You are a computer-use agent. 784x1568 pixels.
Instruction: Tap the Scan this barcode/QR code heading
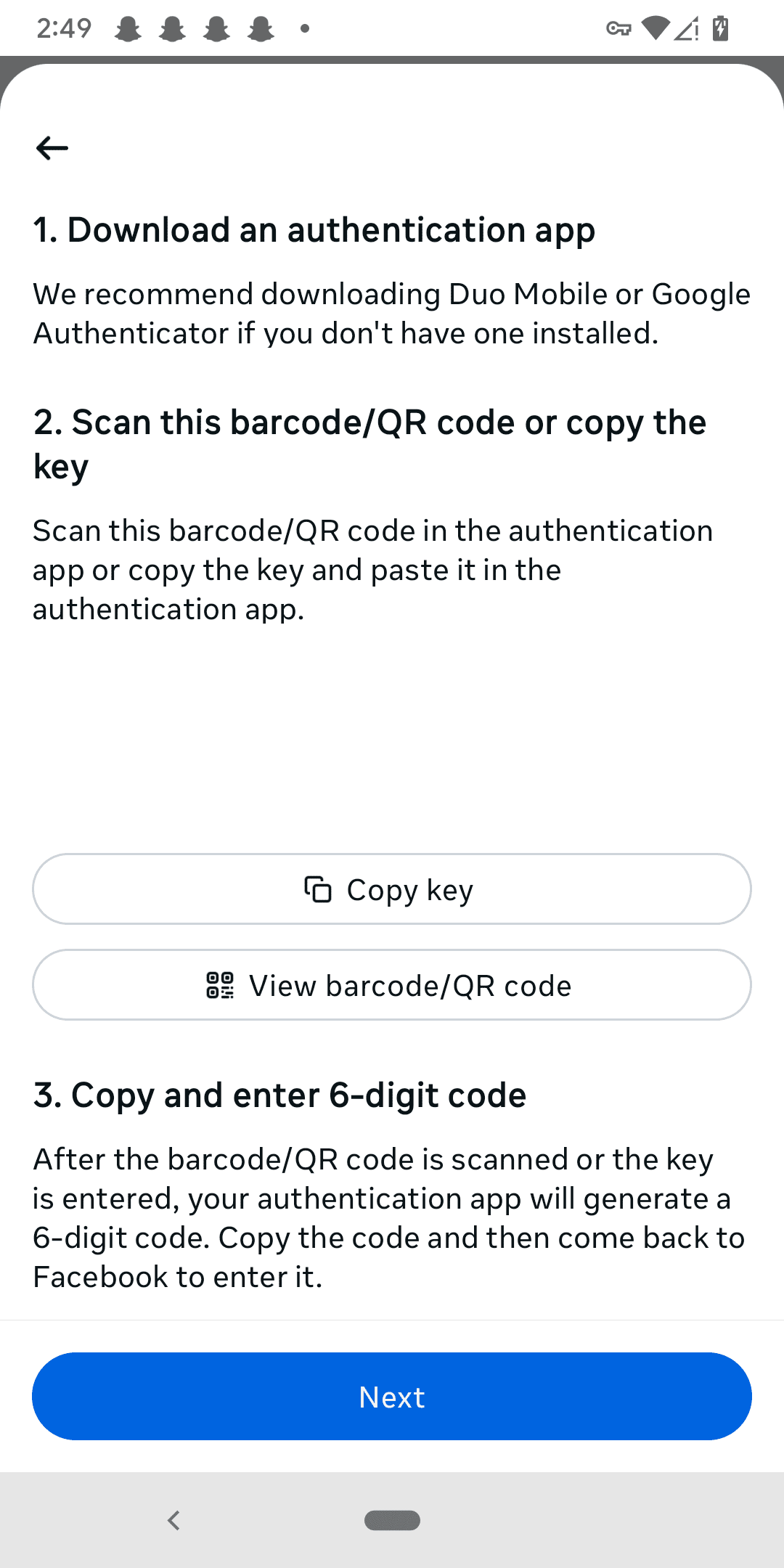370,443
